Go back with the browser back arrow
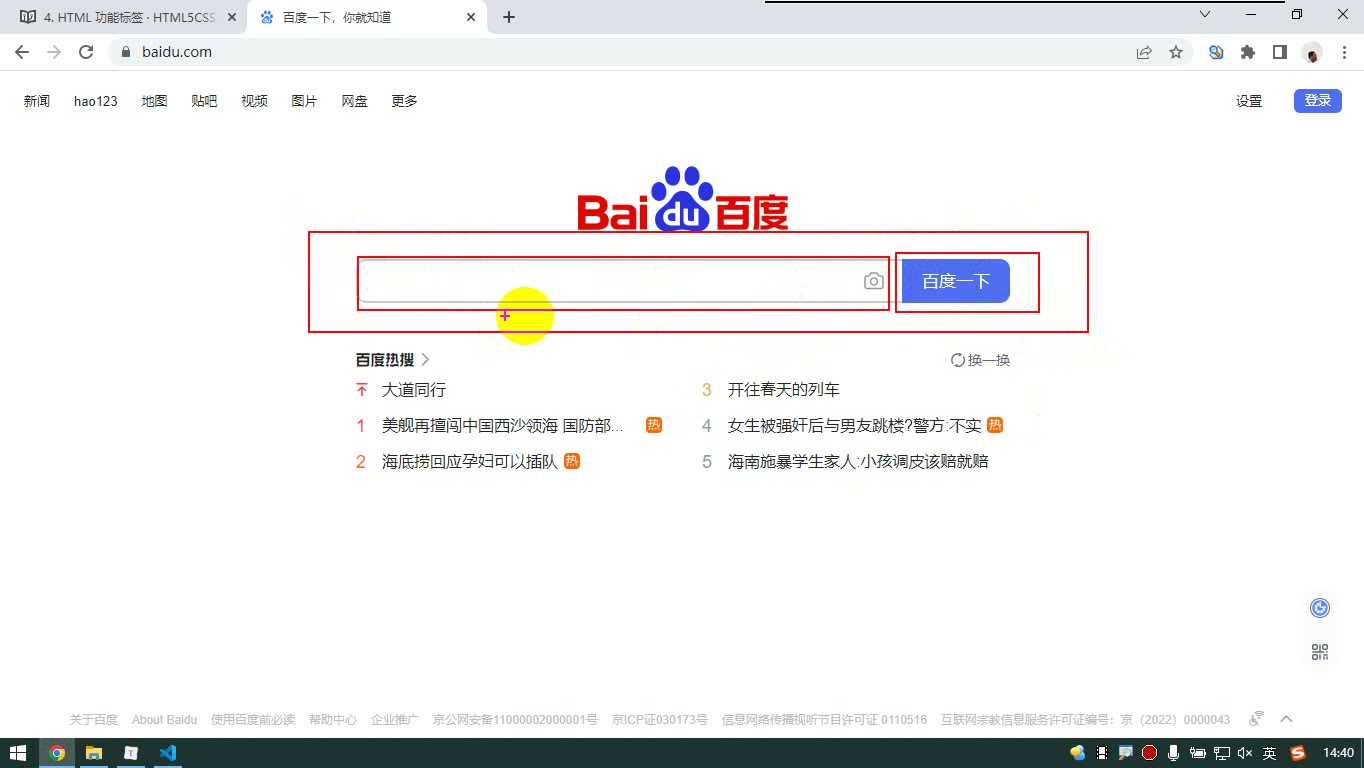This screenshot has height=768, width=1364. [x=22, y=52]
